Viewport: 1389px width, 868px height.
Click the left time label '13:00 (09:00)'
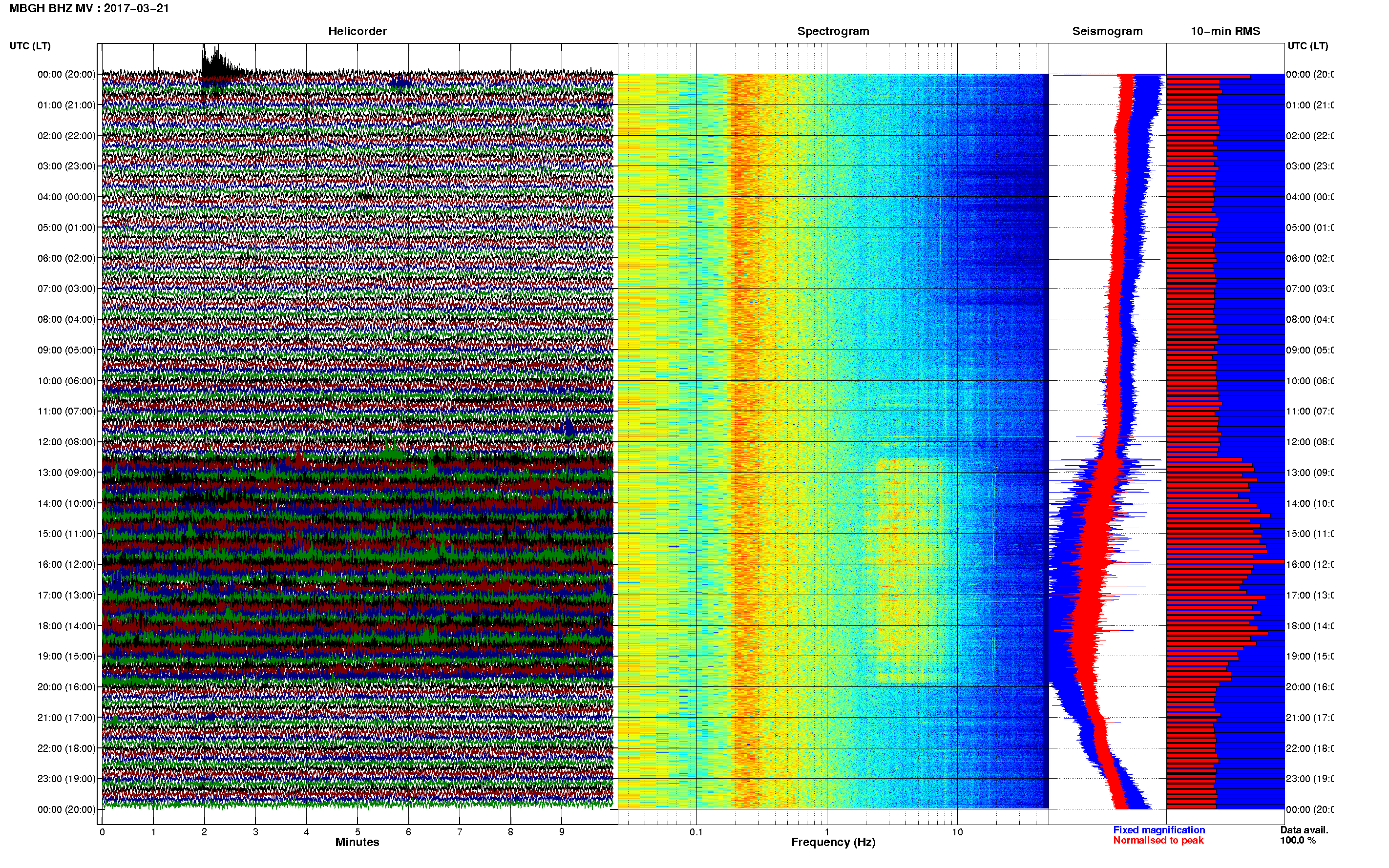(x=66, y=473)
